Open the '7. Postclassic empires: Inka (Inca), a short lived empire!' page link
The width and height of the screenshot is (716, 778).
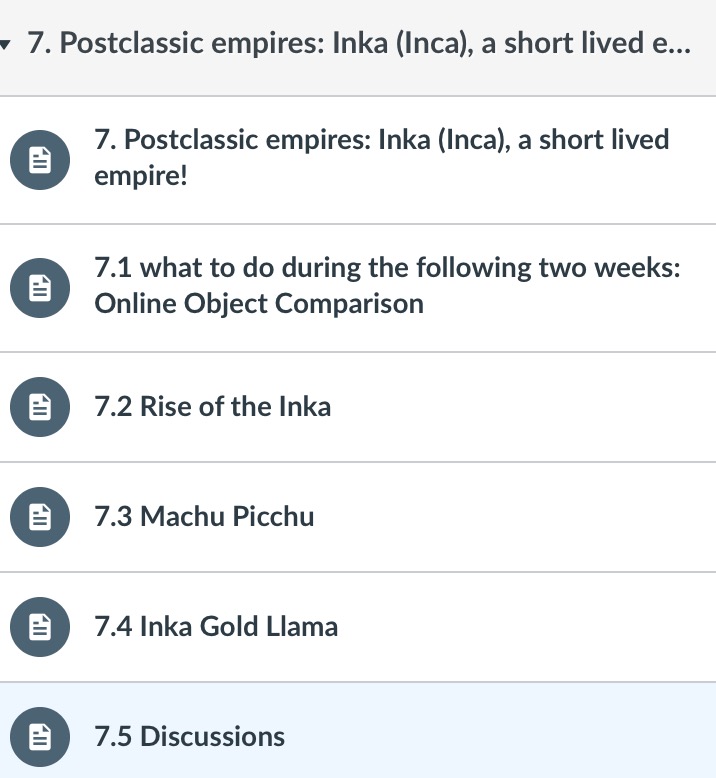point(380,140)
